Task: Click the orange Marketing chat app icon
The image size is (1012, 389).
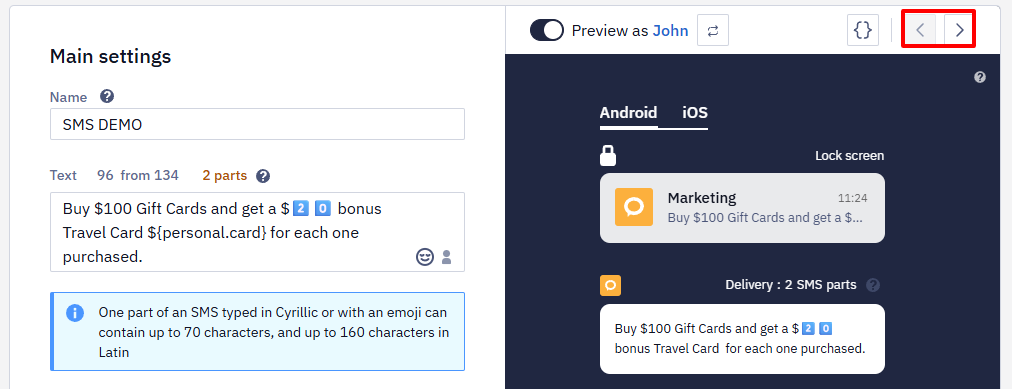Action: tap(634, 207)
